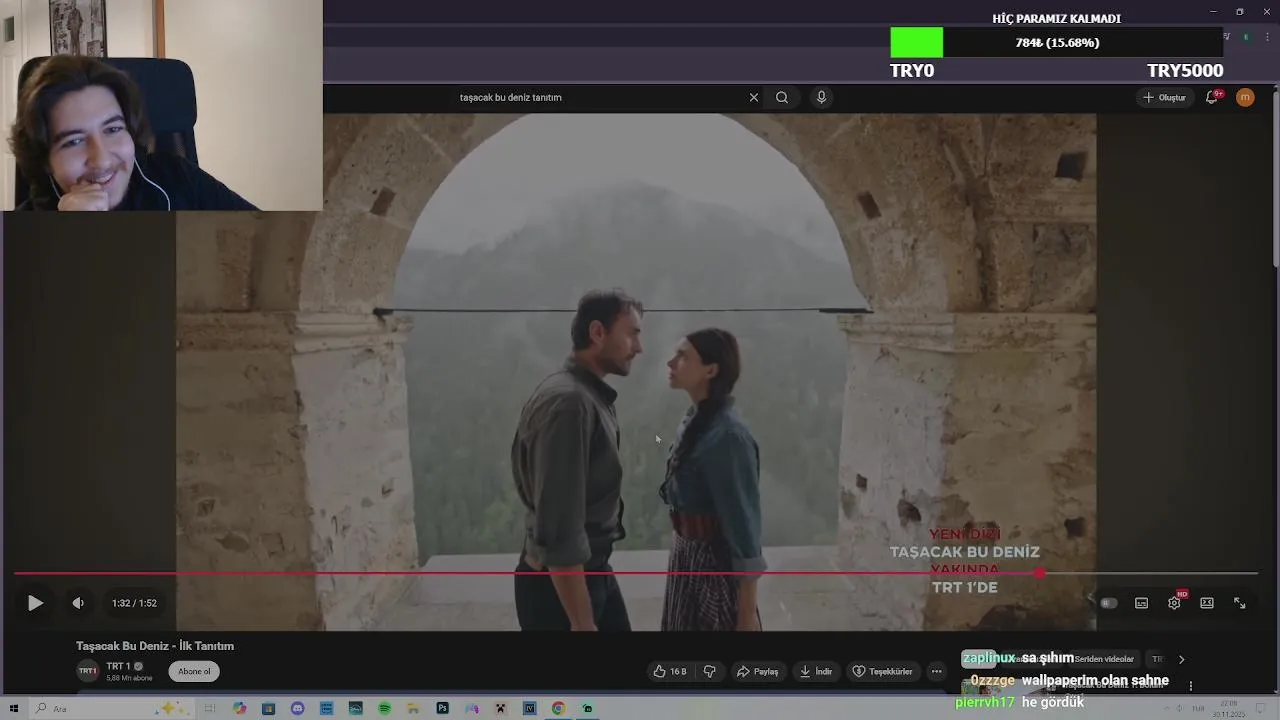This screenshot has height=720, width=1280.
Task: Dislike the video with thumbs down
Action: 710,671
